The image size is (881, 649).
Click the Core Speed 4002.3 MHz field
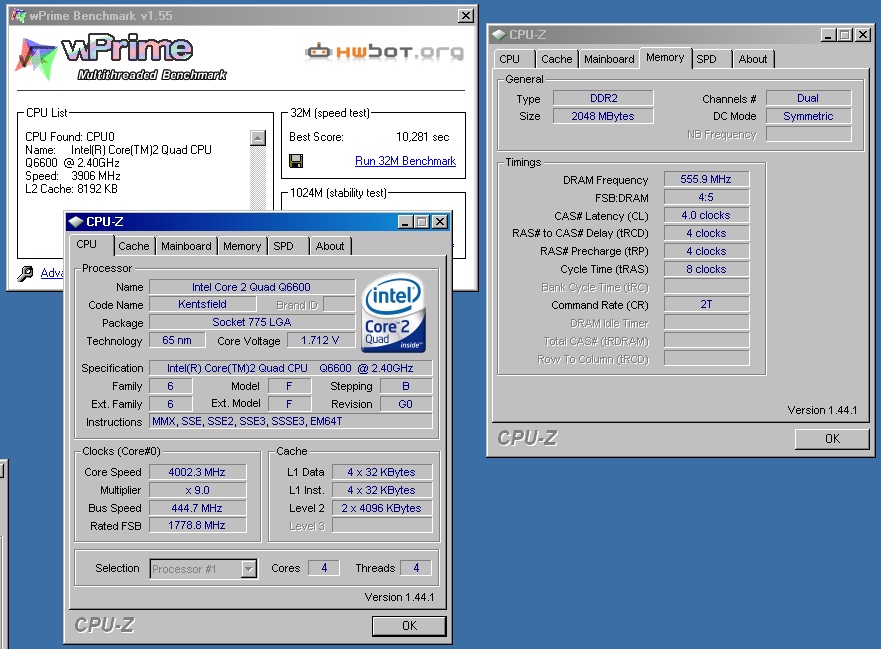(197, 473)
